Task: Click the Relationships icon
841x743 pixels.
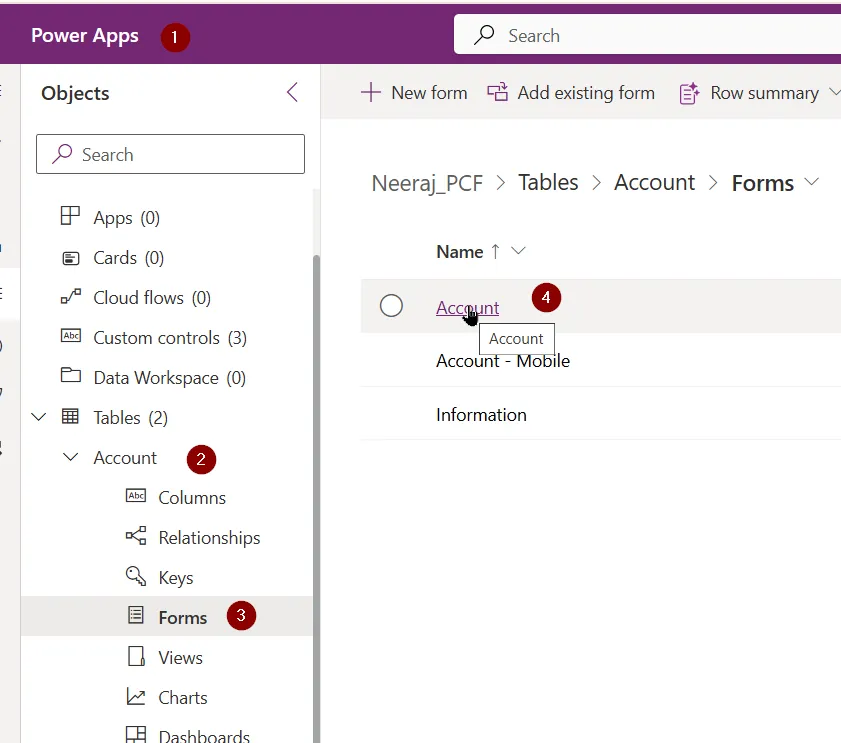Action: coord(136,535)
